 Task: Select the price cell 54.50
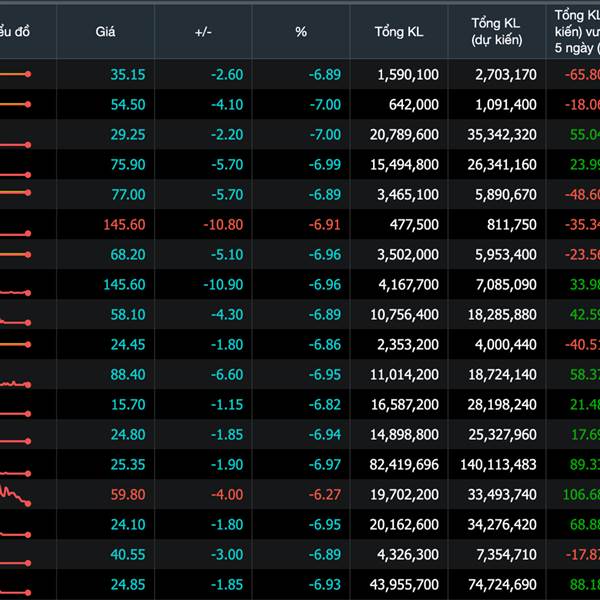pyautogui.click(x=128, y=105)
